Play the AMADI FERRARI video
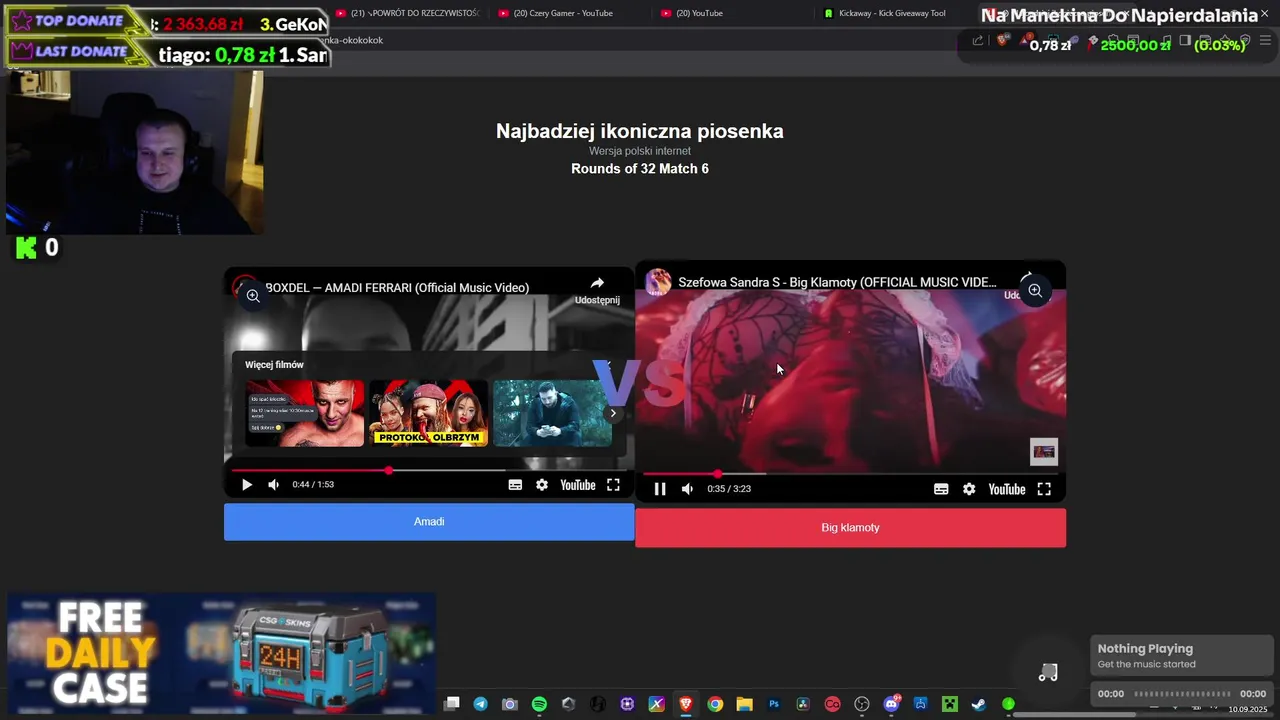The image size is (1280, 720). click(247, 485)
